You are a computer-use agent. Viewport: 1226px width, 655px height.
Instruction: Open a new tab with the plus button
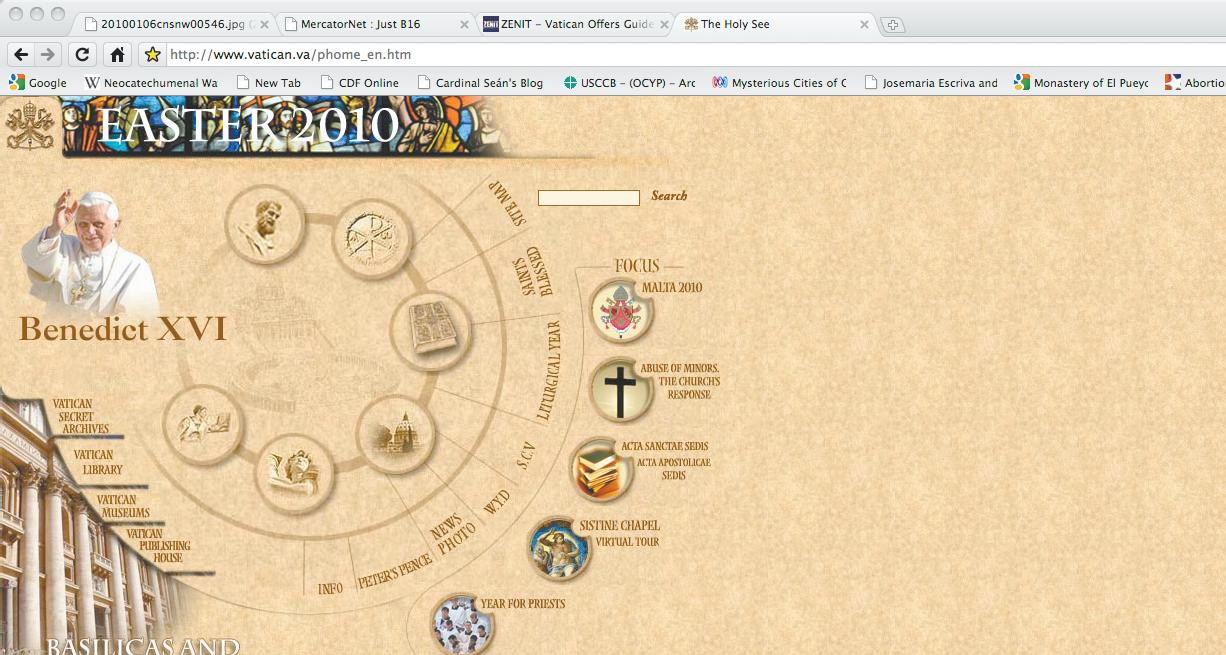pos(893,25)
